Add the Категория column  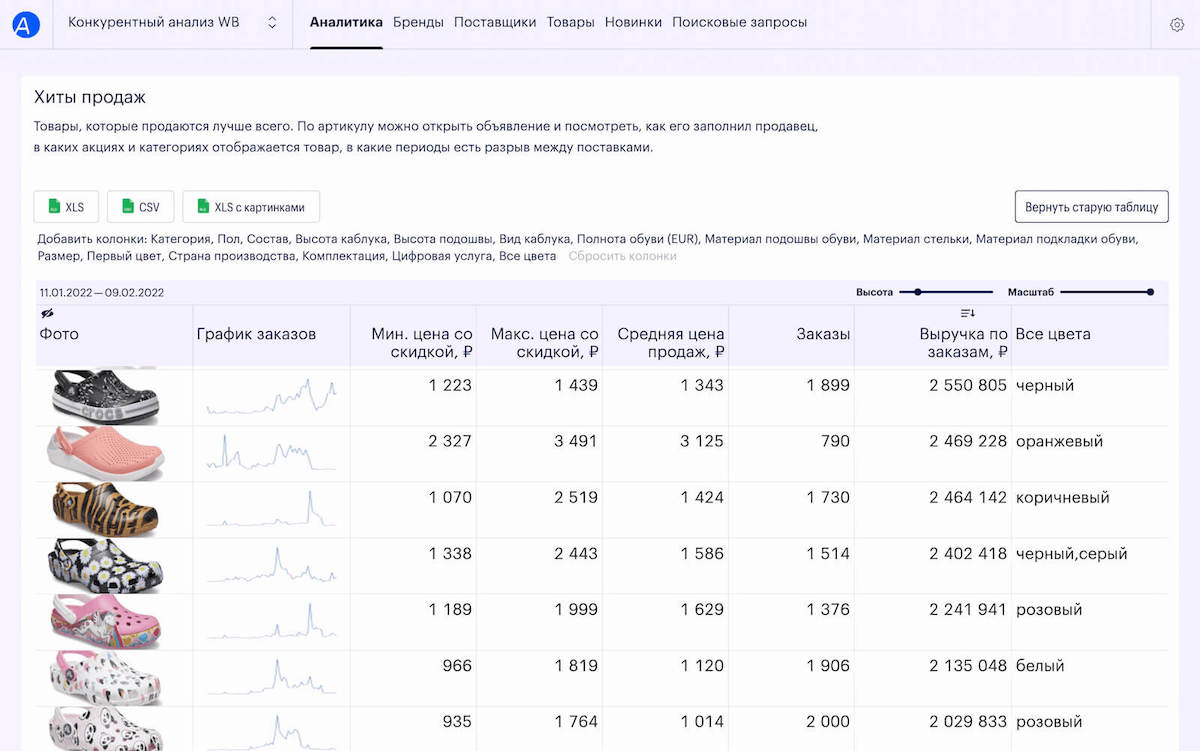click(x=183, y=240)
